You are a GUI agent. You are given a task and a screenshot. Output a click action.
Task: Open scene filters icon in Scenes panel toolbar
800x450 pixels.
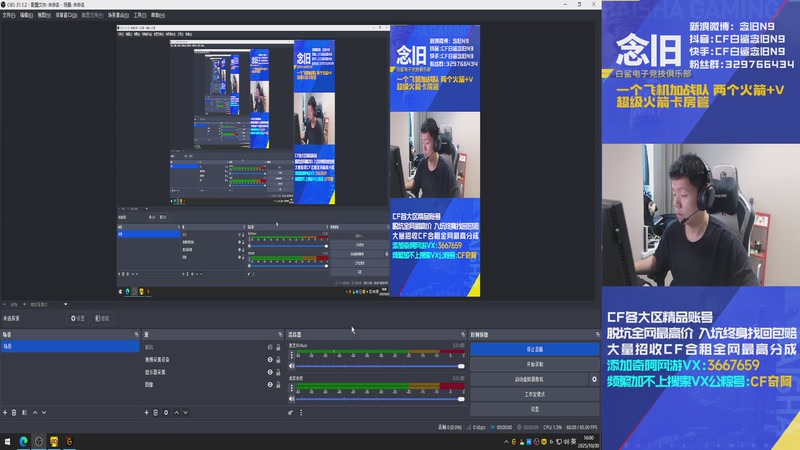(24, 412)
